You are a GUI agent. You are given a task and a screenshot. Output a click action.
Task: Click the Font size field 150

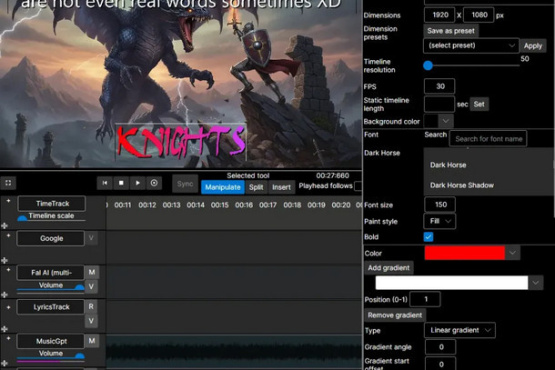pos(440,205)
